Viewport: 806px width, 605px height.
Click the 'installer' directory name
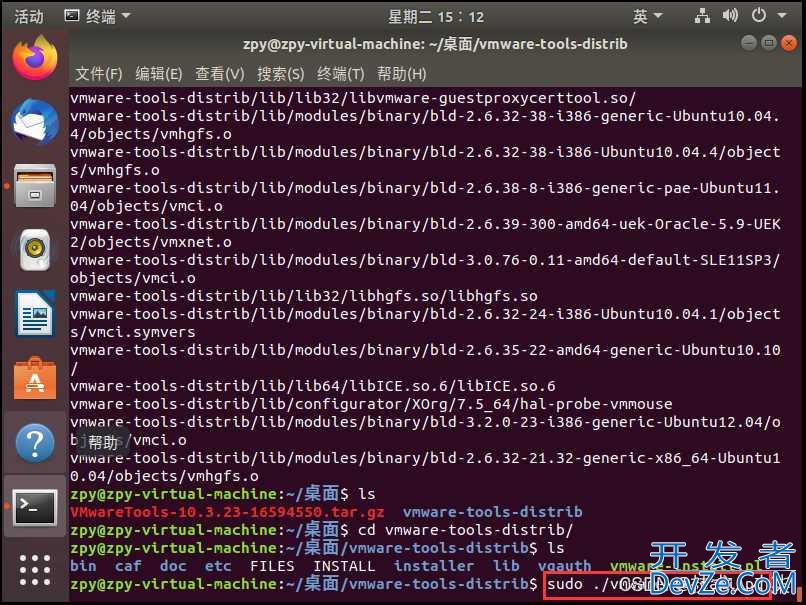[x=434, y=566]
